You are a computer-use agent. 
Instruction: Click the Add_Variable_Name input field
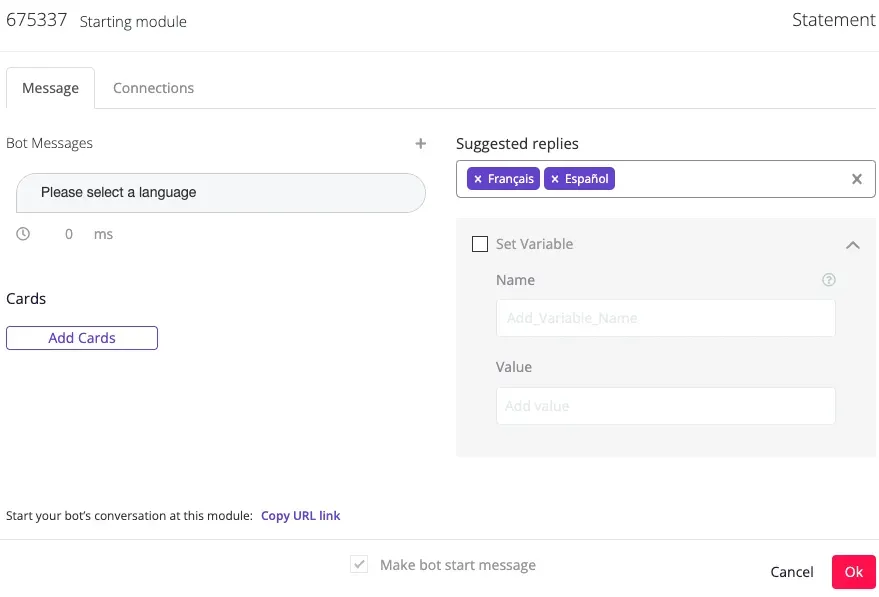click(x=665, y=317)
